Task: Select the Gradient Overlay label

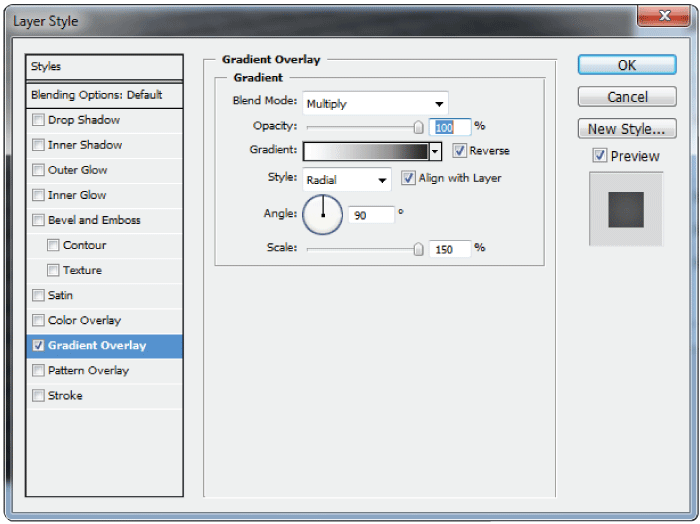Action: coord(97,345)
